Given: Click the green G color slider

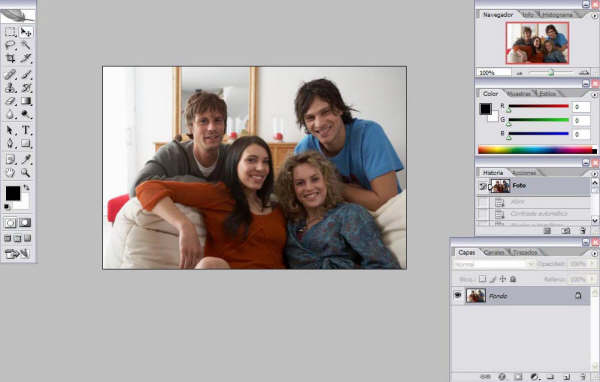Looking at the screenshot, I should tap(538, 120).
